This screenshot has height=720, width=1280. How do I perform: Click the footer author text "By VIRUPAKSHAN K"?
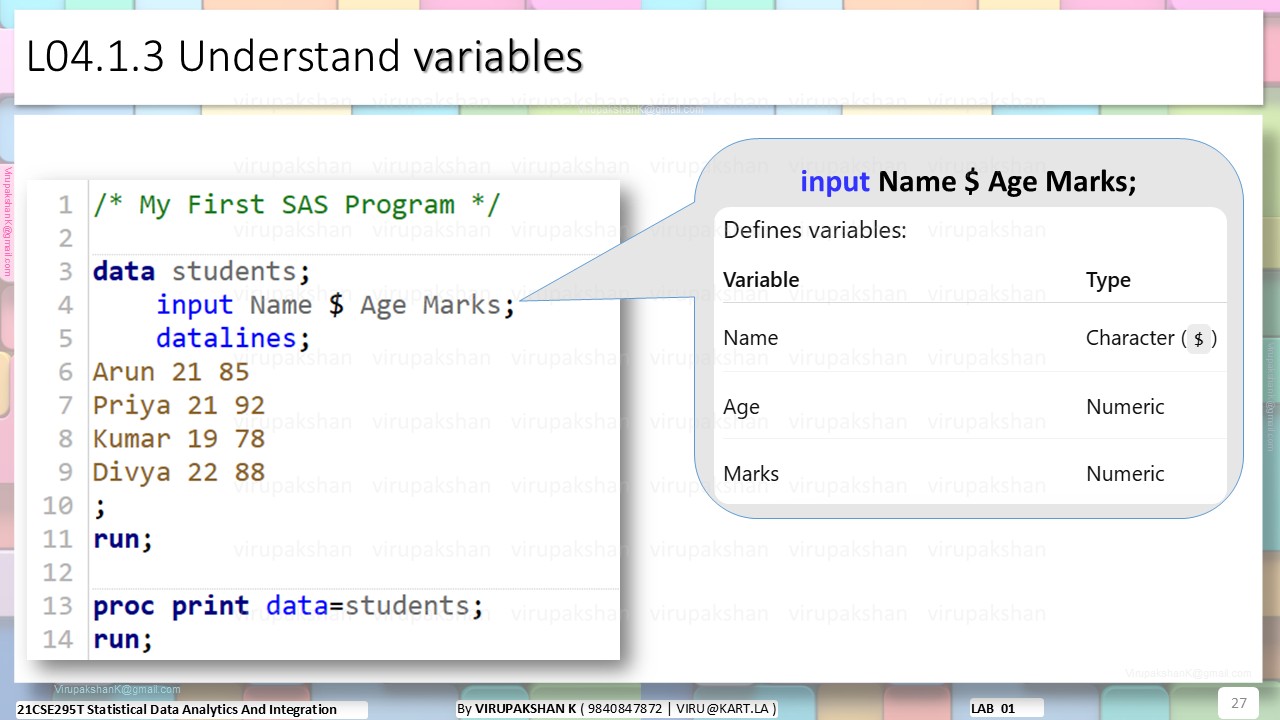click(517, 709)
